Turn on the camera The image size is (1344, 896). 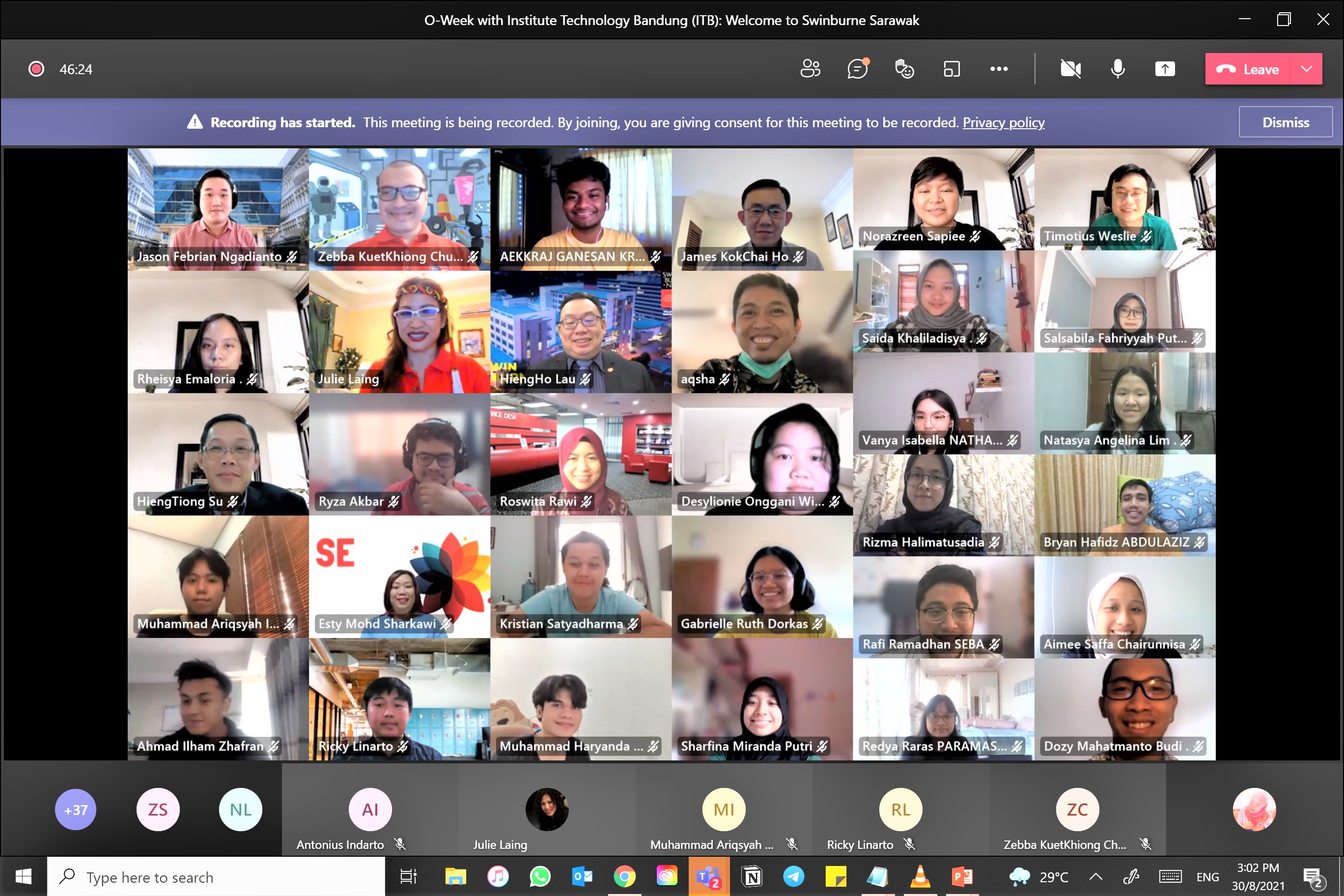(x=1070, y=69)
